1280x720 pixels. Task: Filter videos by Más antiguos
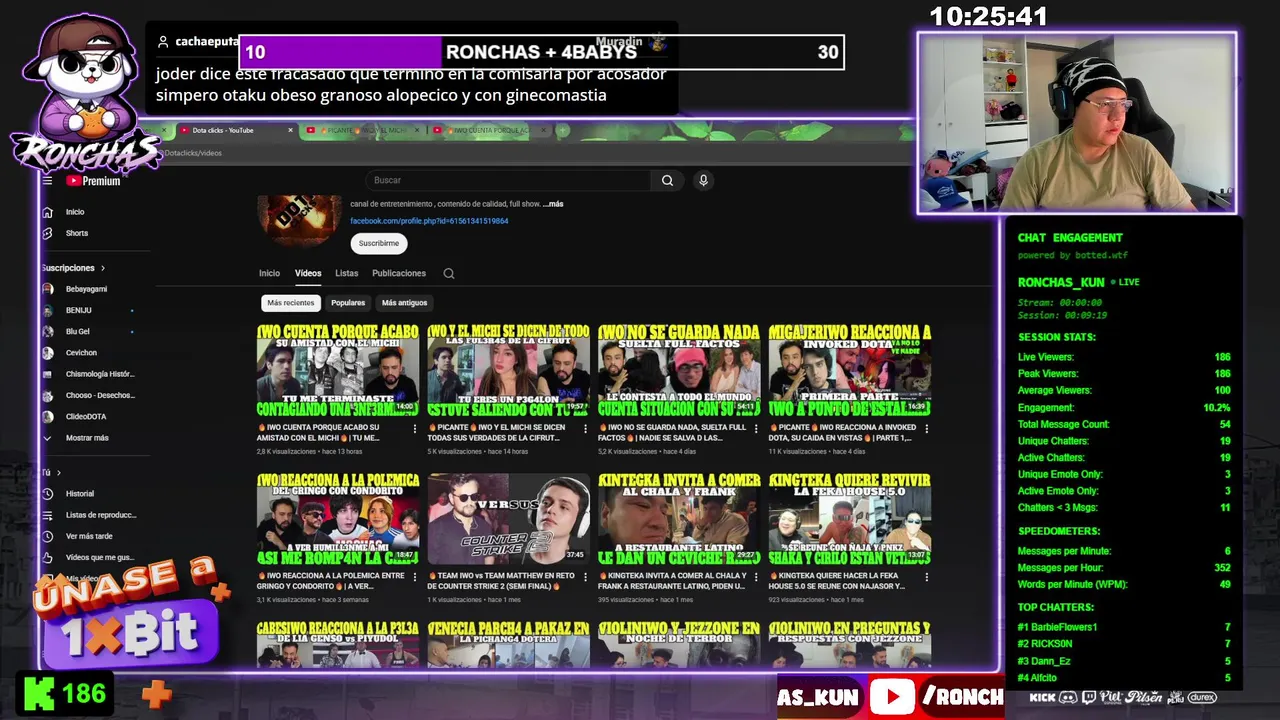tap(404, 303)
